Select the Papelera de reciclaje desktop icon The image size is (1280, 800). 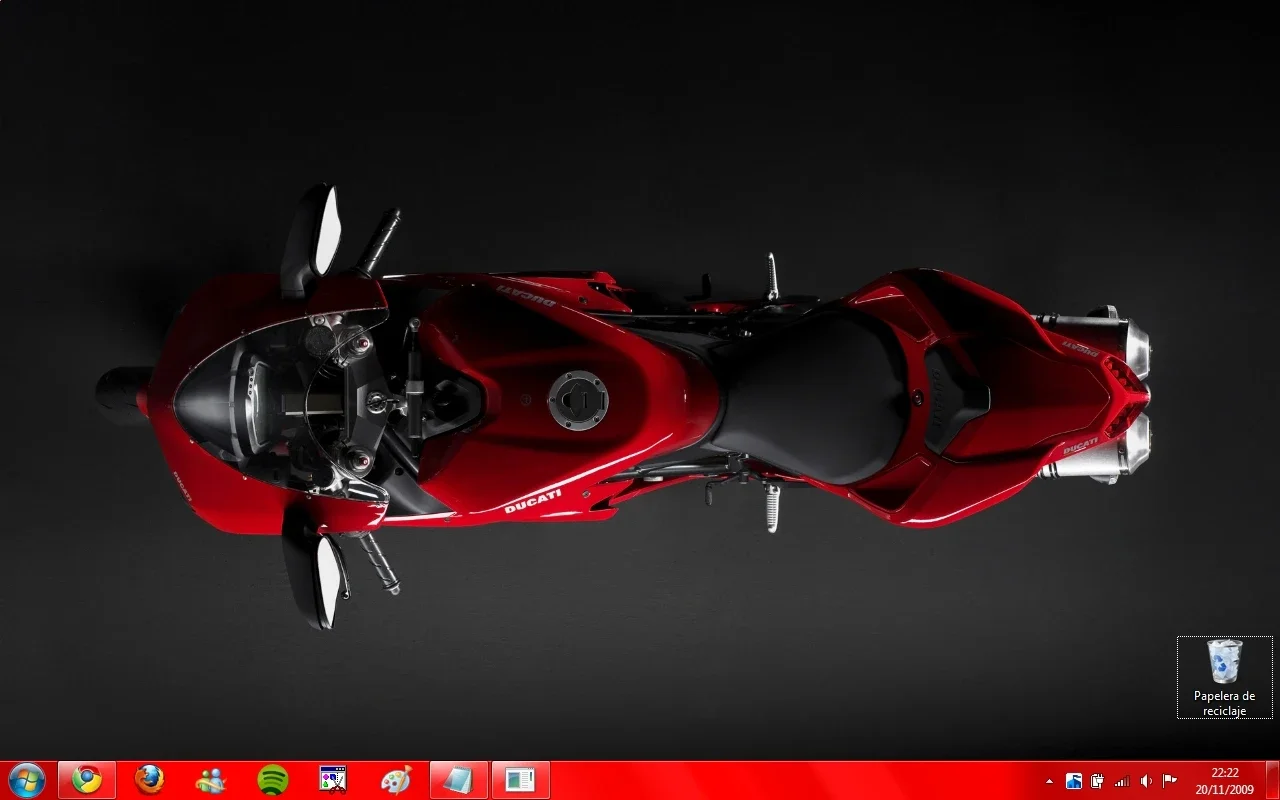tap(1225, 677)
